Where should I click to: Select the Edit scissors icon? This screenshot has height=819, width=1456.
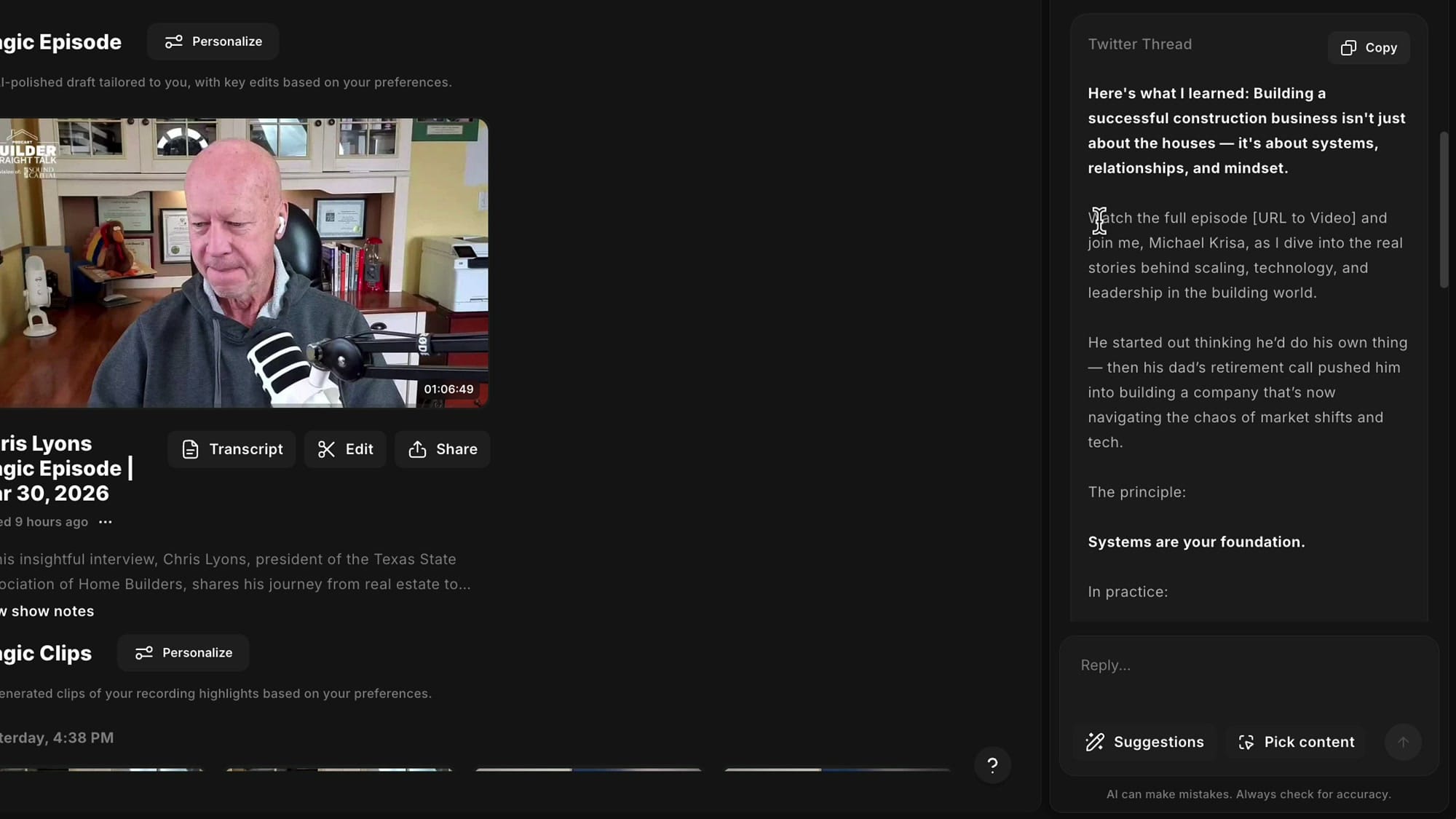tap(325, 449)
